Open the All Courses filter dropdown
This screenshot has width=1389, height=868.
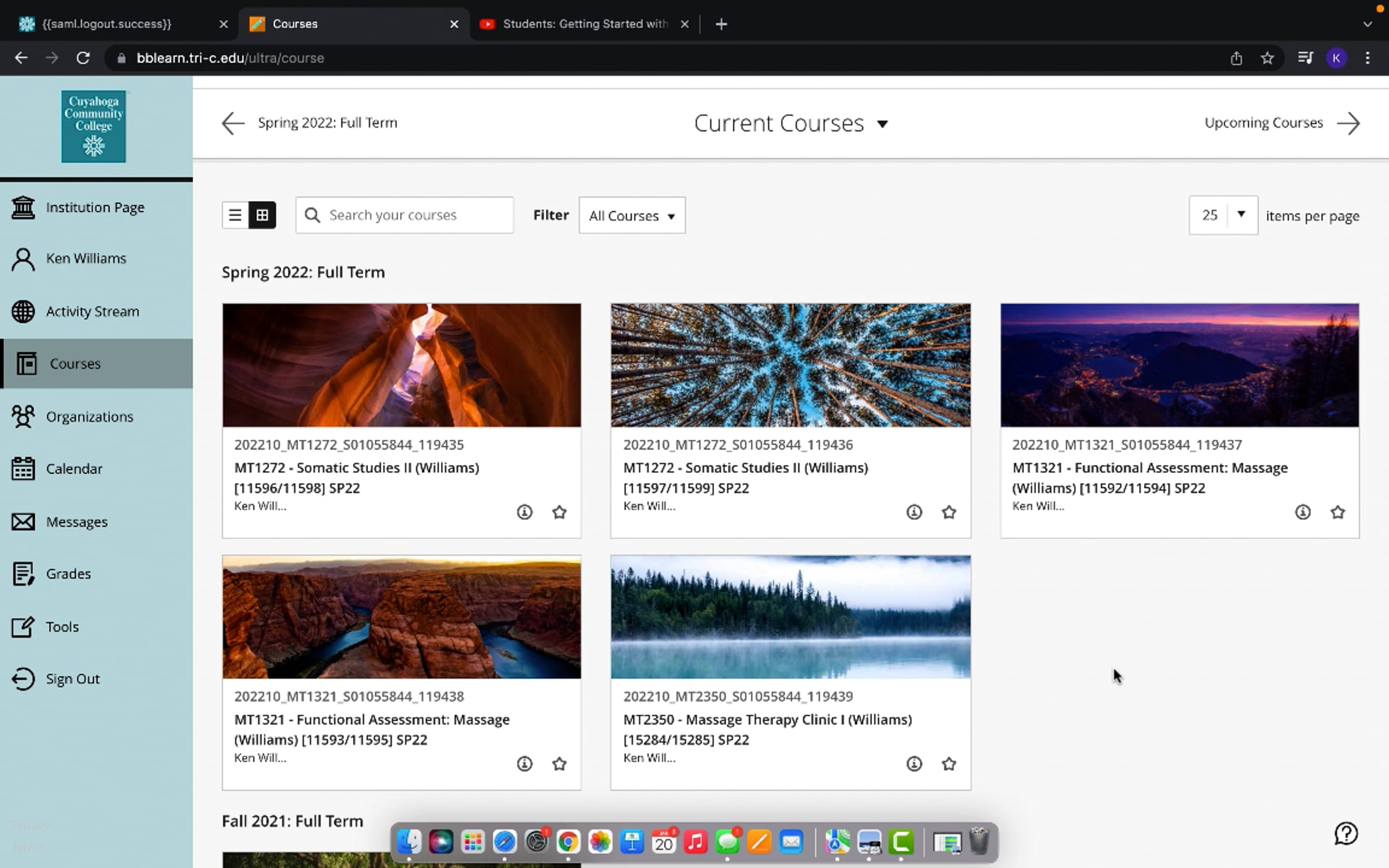click(x=631, y=216)
